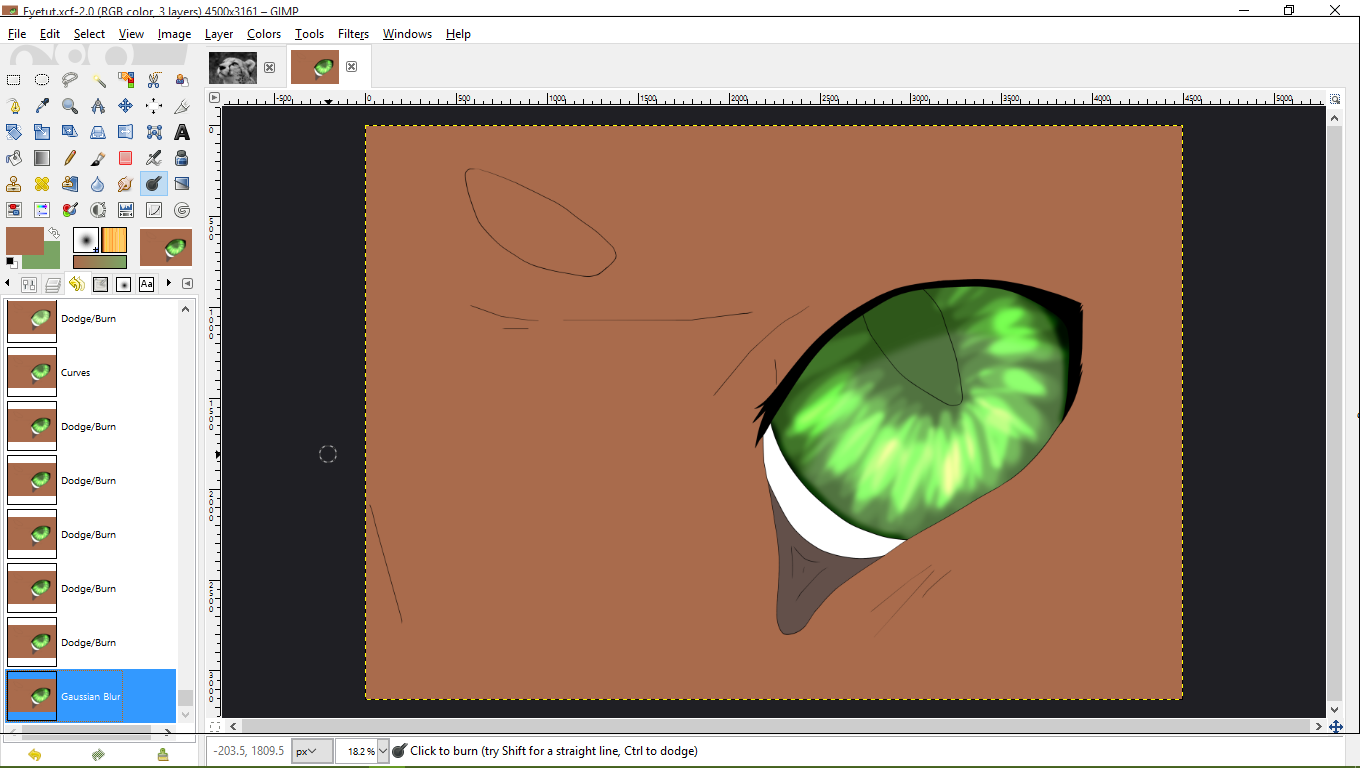Image resolution: width=1360 pixels, height=768 pixels.
Task: Select the Rectangle Select tool
Action: pos(14,80)
